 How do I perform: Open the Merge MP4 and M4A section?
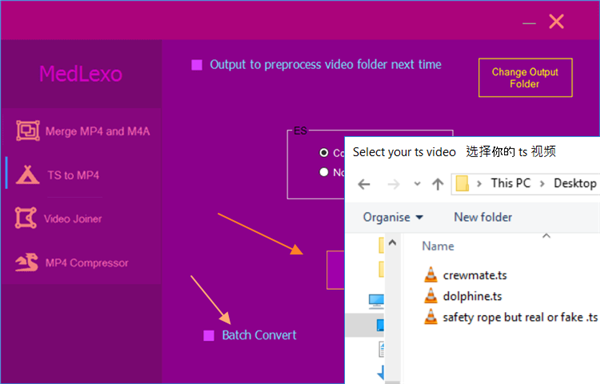81,131
